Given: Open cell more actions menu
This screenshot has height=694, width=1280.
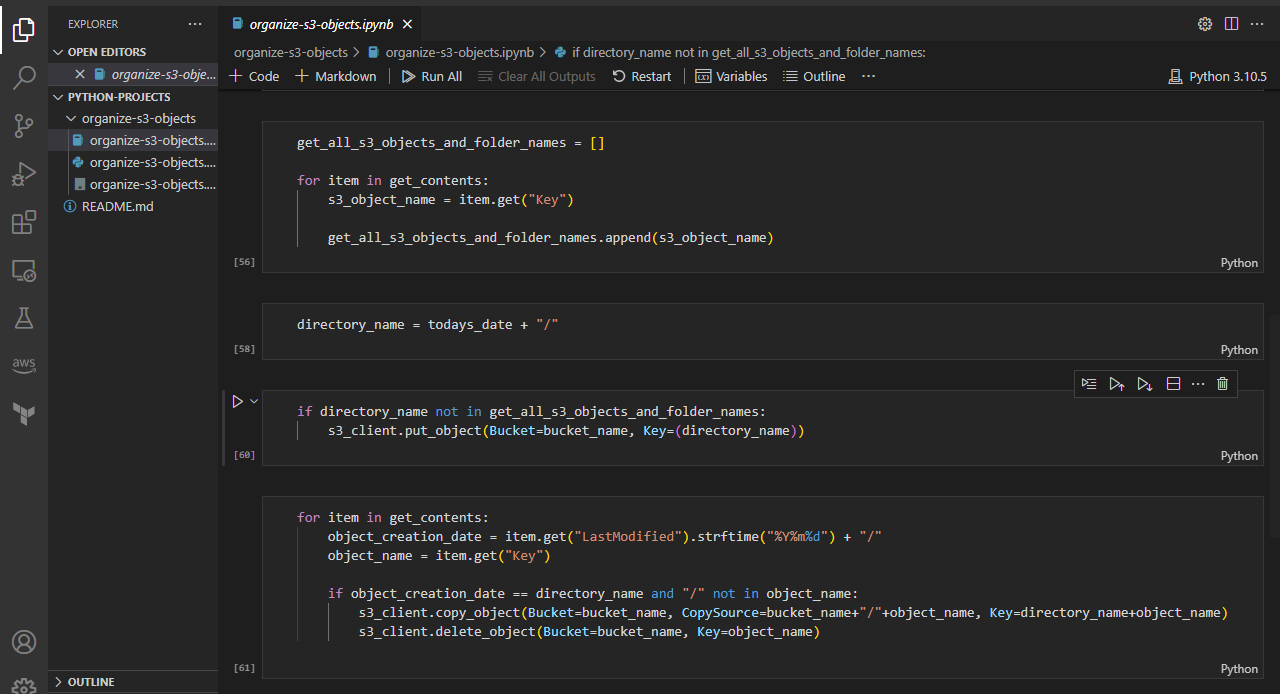Looking at the screenshot, I should coord(1198,384).
